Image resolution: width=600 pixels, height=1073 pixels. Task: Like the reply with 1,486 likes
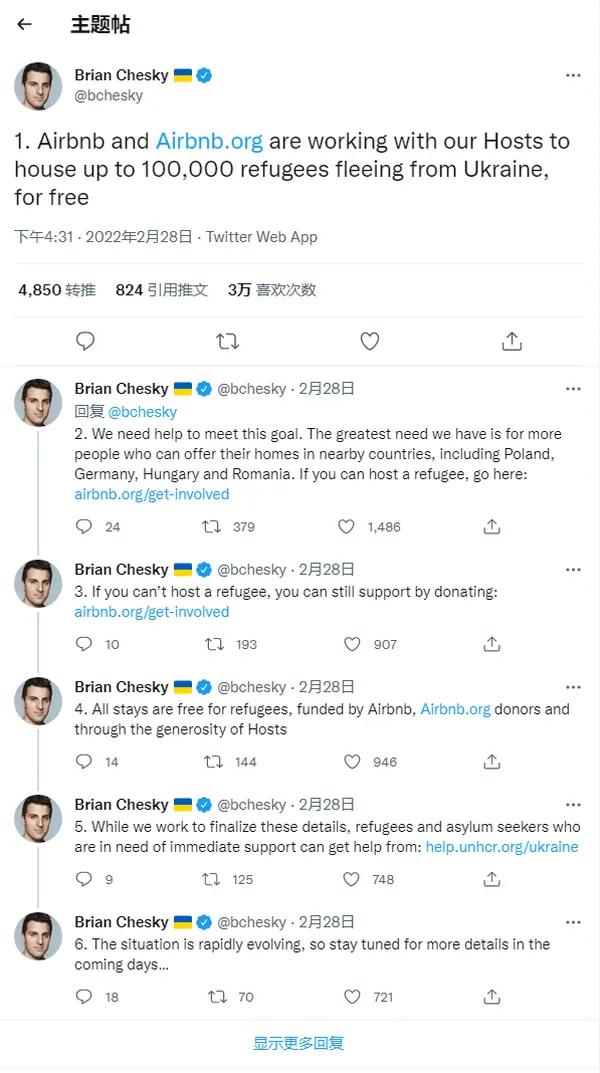click(x=347, y=526)
